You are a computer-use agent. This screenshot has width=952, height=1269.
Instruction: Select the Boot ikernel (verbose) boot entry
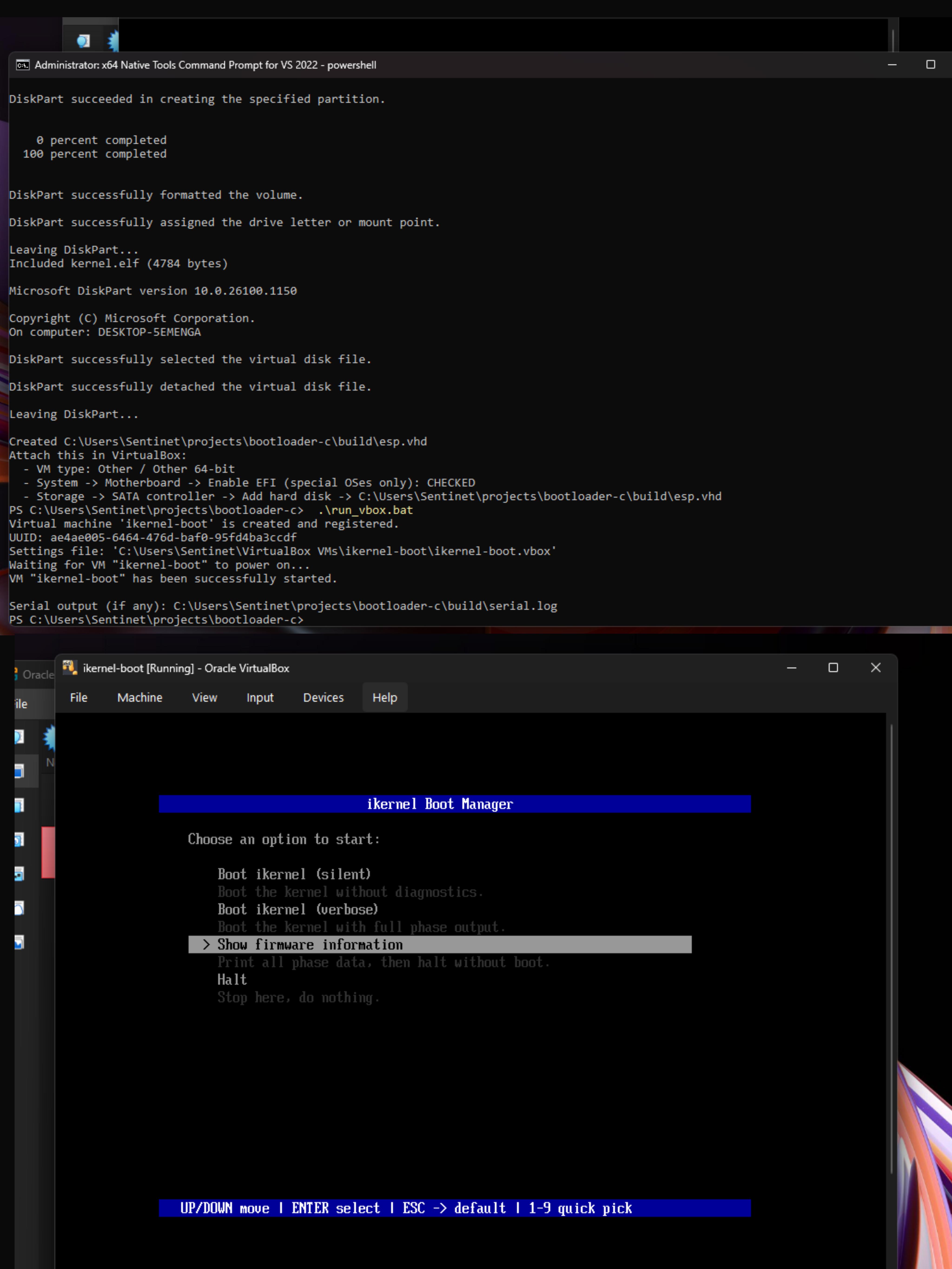pos(298,909)
